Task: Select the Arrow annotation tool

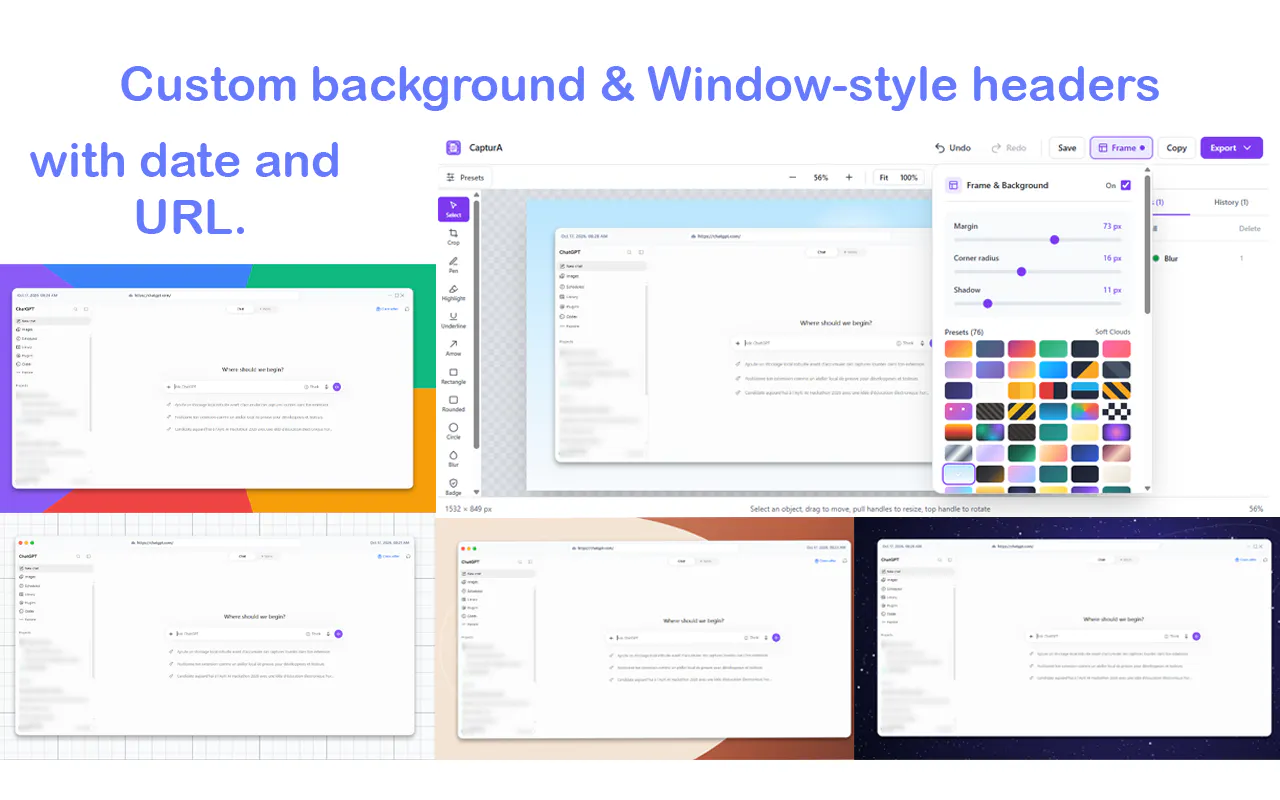Action: pos(453,348)
